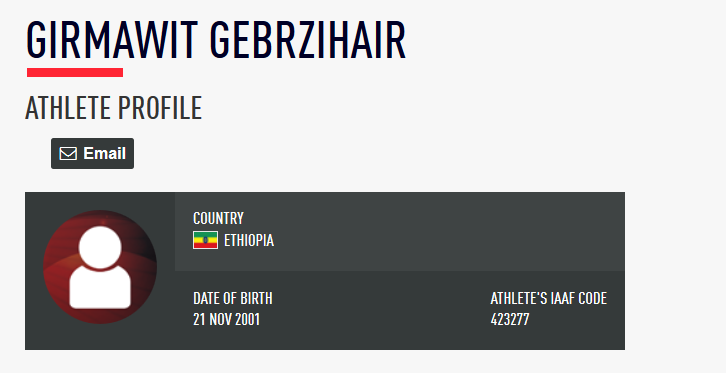Screen dimensions: 726x373
Task: Click the Girmawit Gebrzihair name heading
Action: click(216, 40)
